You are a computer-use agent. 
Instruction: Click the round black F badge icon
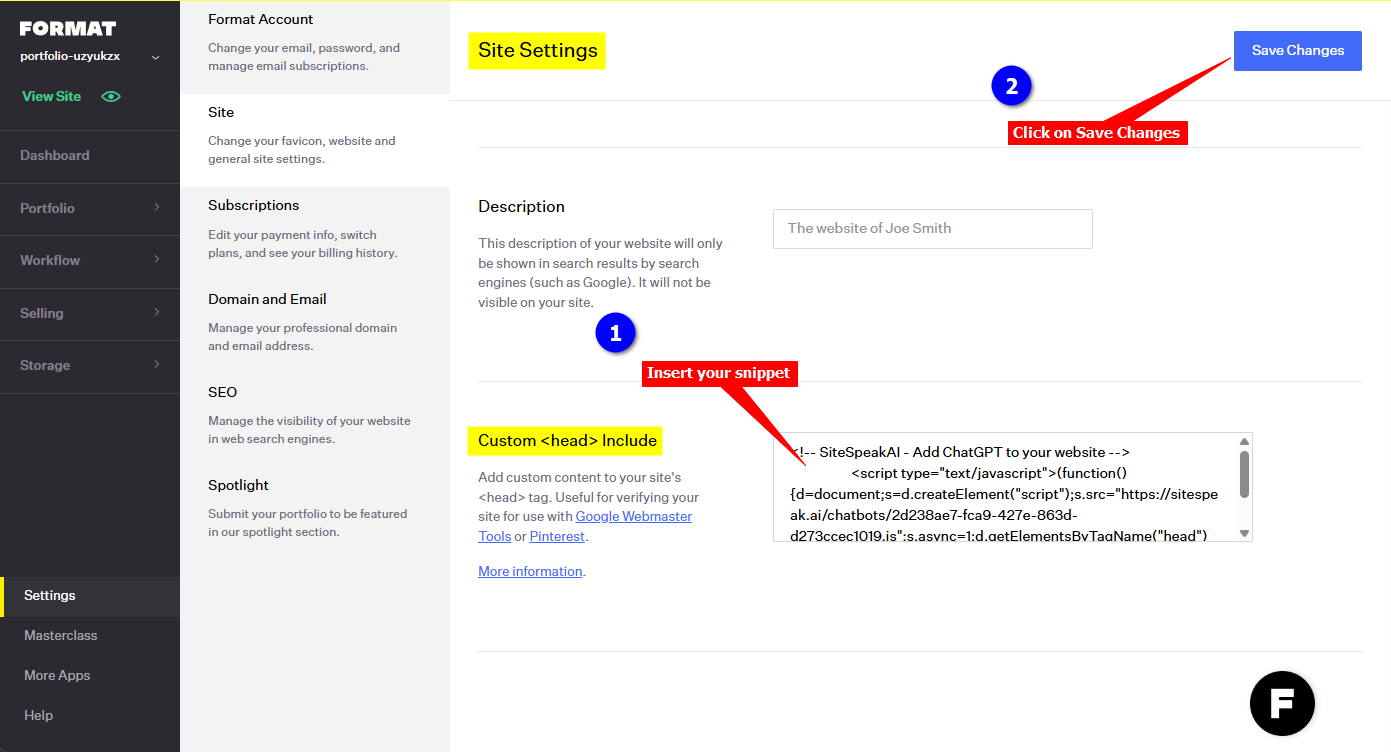pyautogui.click(x=1282, y=704)
